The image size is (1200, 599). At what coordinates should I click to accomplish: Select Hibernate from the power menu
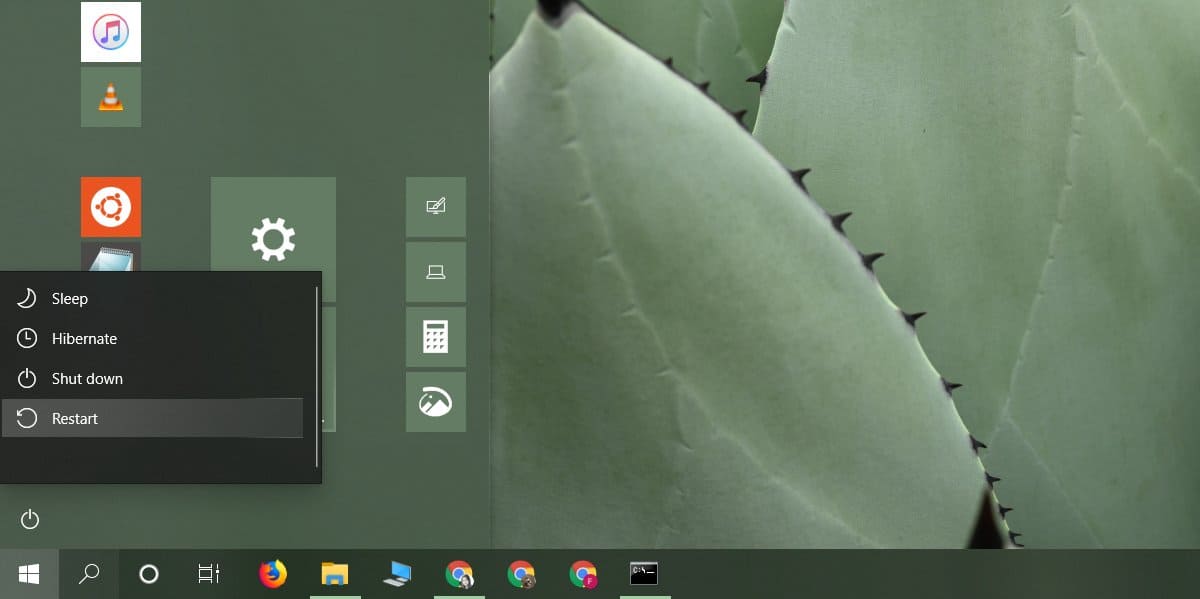(150, 338)
